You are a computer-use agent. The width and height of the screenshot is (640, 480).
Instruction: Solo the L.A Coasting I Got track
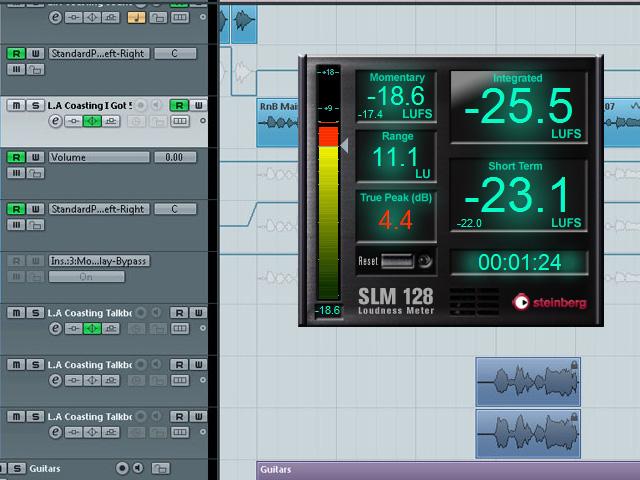tap(35, 105)
